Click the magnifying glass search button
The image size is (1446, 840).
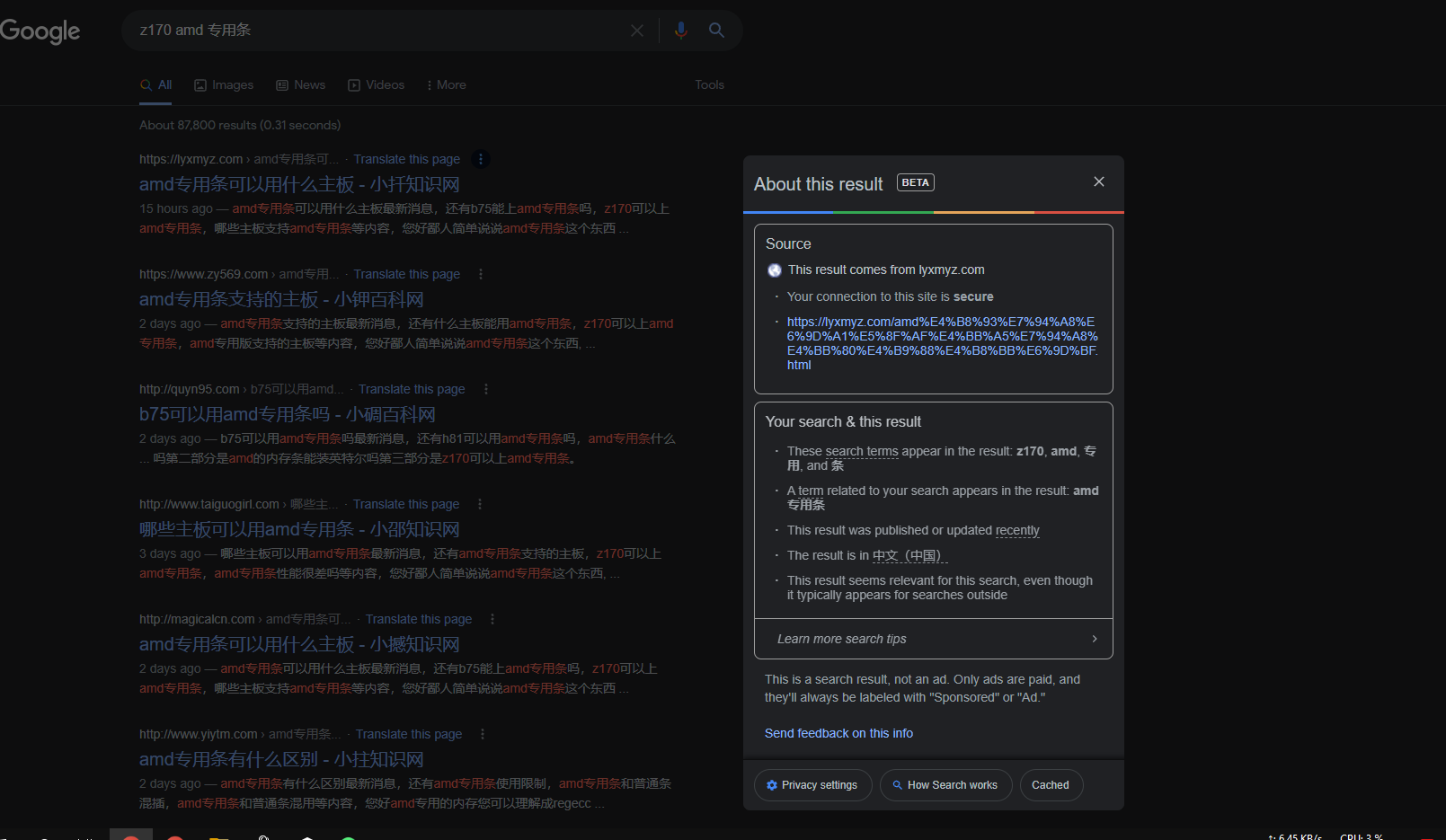tap(716, 31)
